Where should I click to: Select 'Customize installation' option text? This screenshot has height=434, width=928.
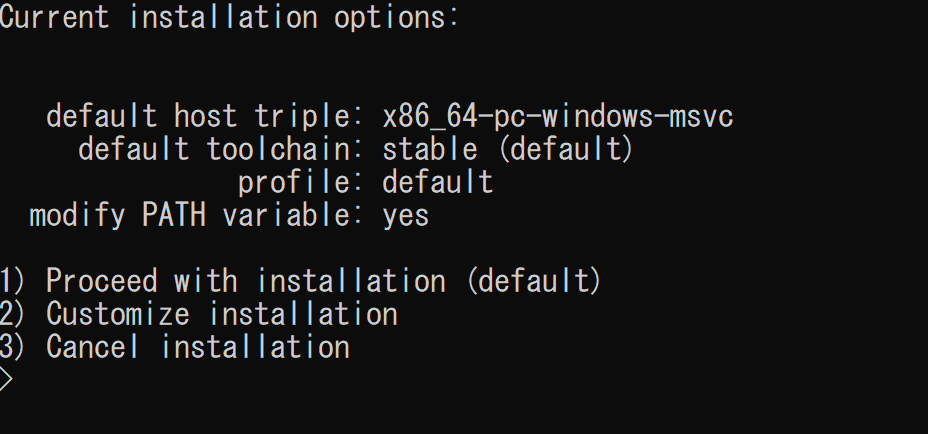pos(222,314)
